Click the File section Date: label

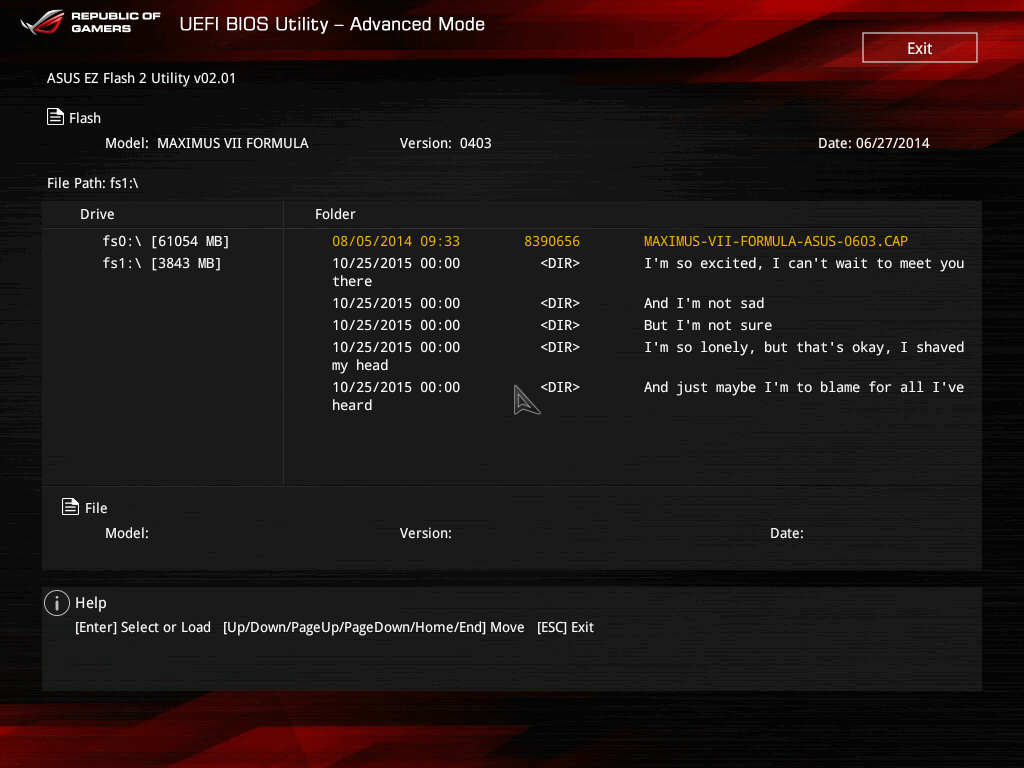pos(786,533)
